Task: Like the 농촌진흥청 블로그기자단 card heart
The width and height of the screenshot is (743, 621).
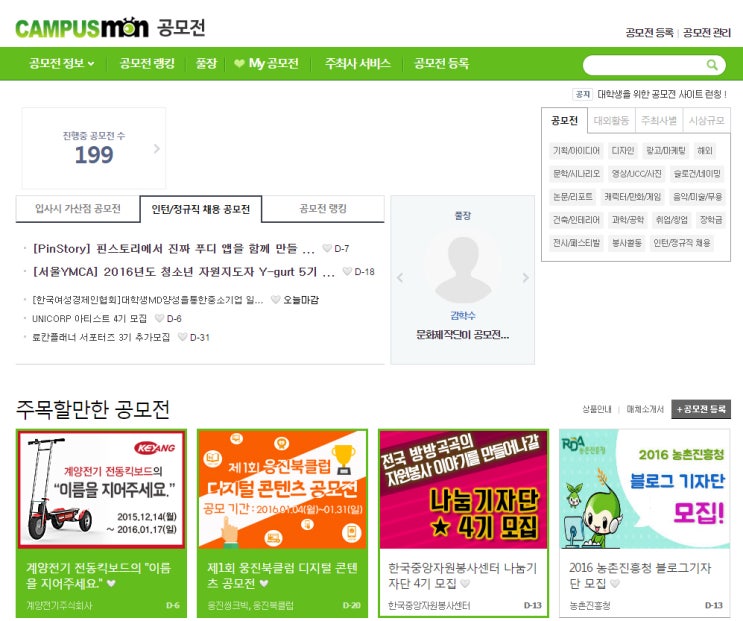Action: click(615, 583)
